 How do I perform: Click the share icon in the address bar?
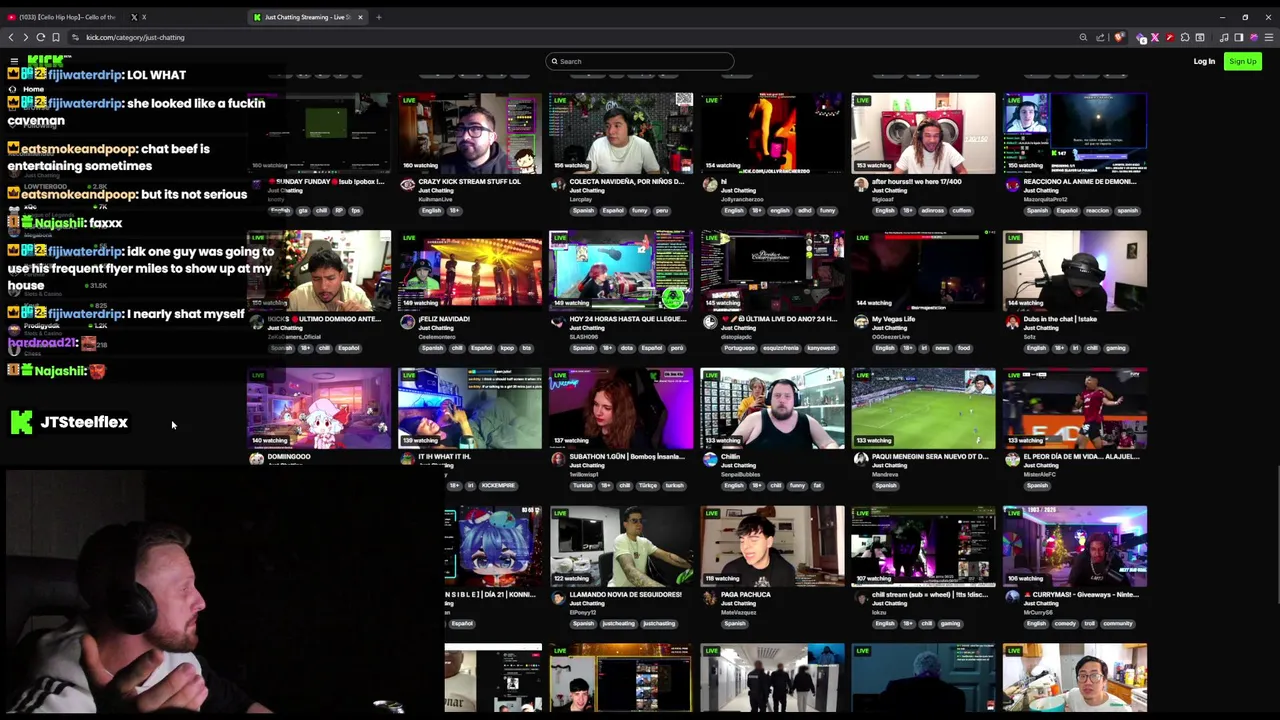click(1101, 37)
